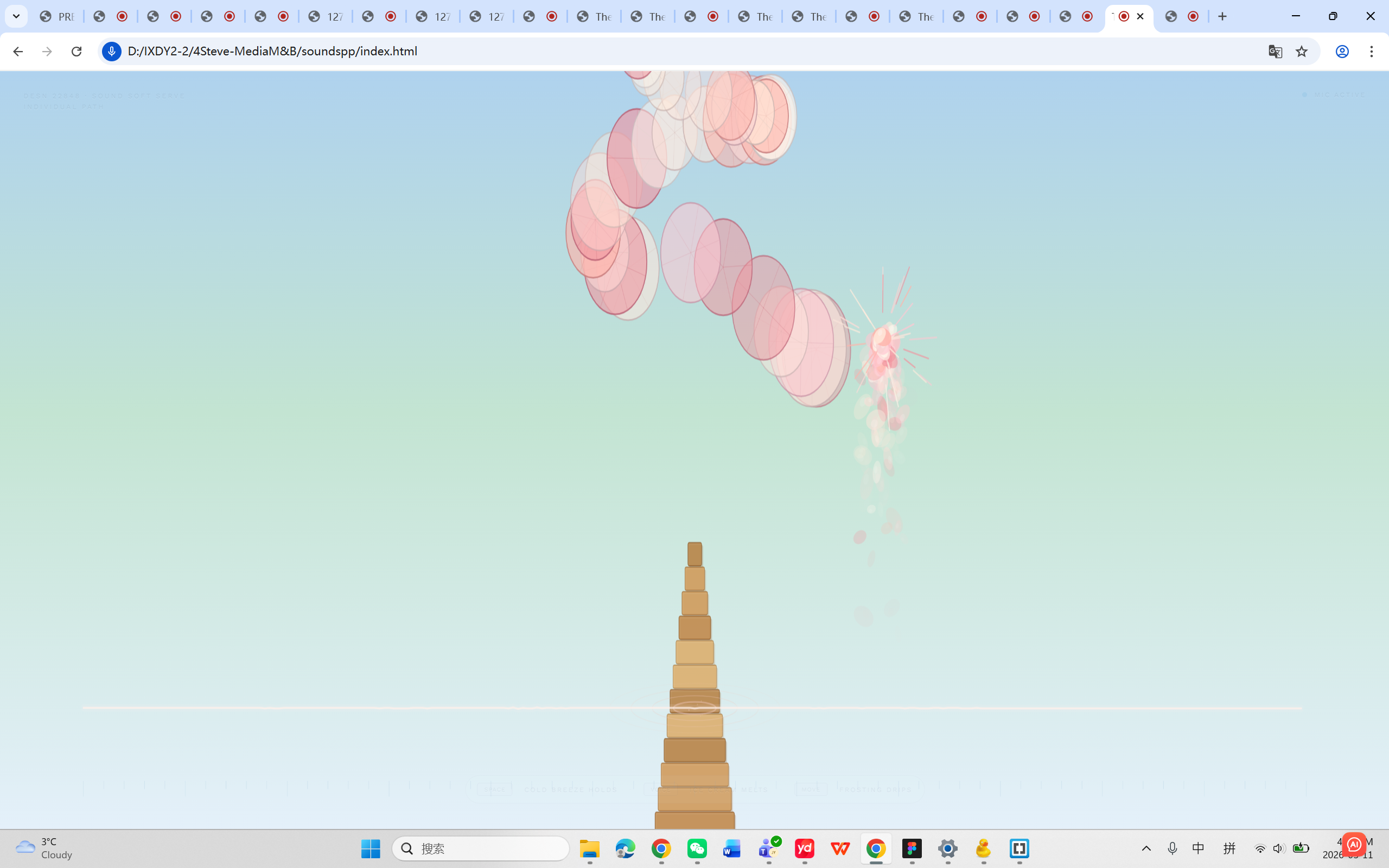Switch to the tab starting with The
The height and width of the screenshot is (868, 1389).
[594, 16]
